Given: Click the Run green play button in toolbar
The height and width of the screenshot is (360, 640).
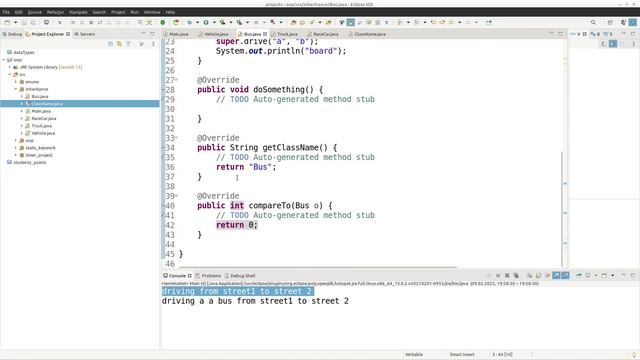Looking at the screenshot, I should 206,22.
